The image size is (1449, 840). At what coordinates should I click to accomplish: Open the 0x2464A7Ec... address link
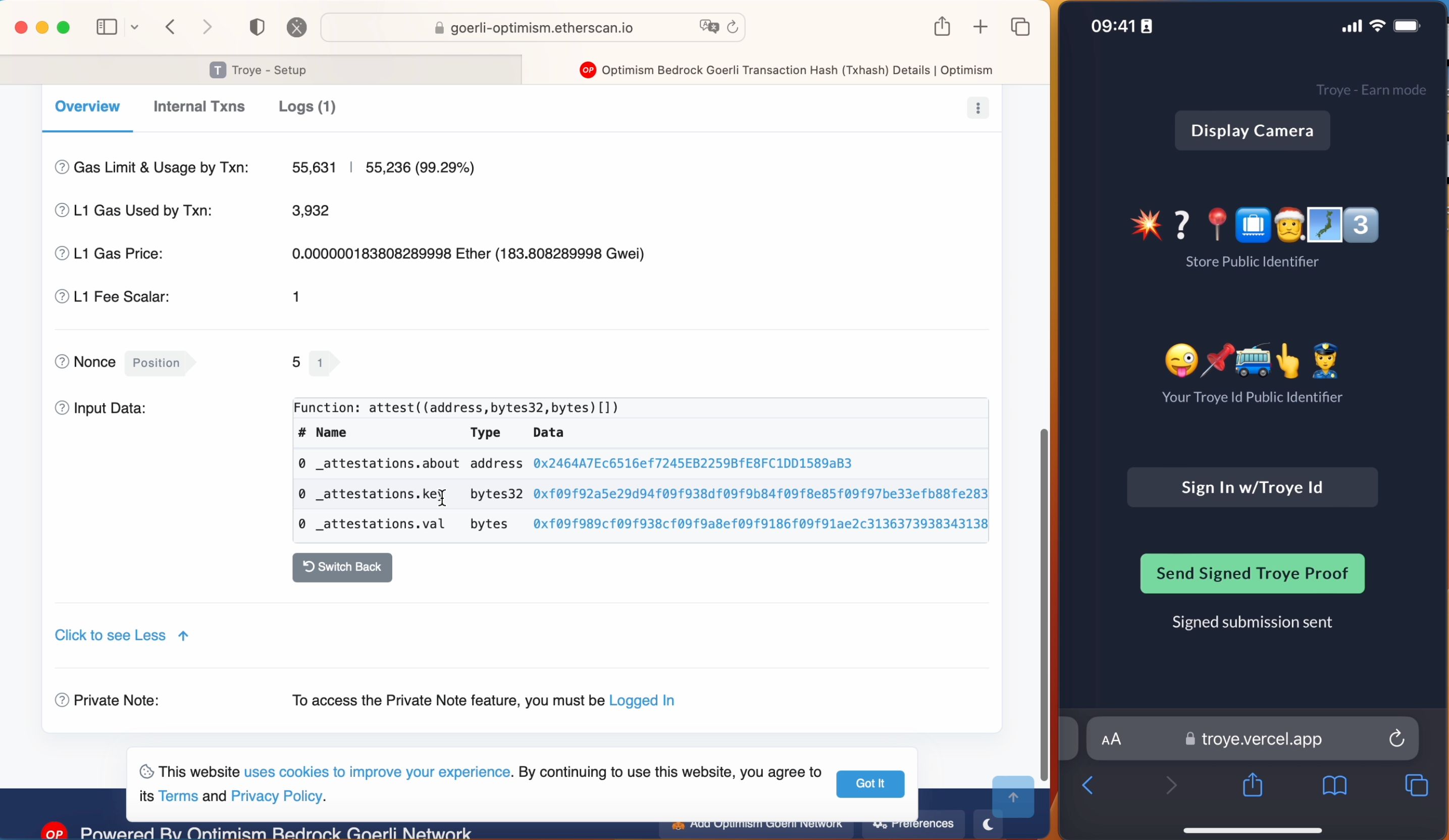click(x=692, y=463)
